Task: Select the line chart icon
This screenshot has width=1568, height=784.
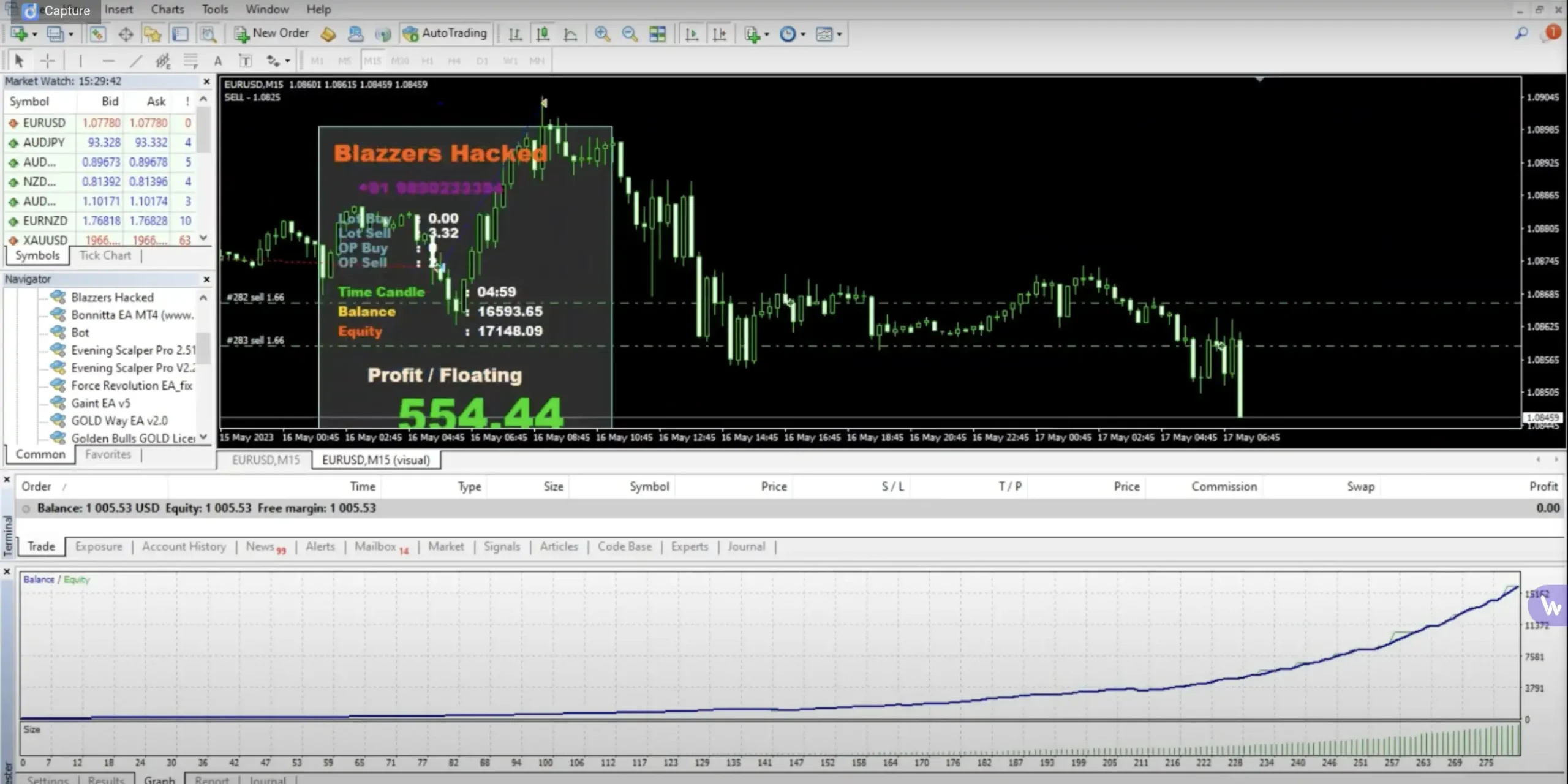Action: (570, 34)
